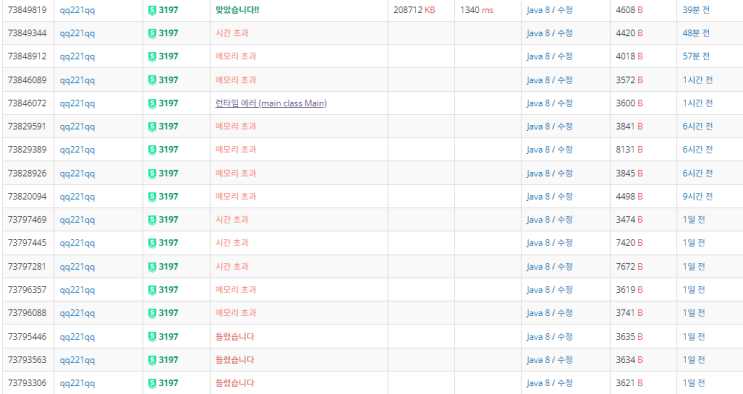Open the Java 8 source link in row 73793563

(538, 360)
